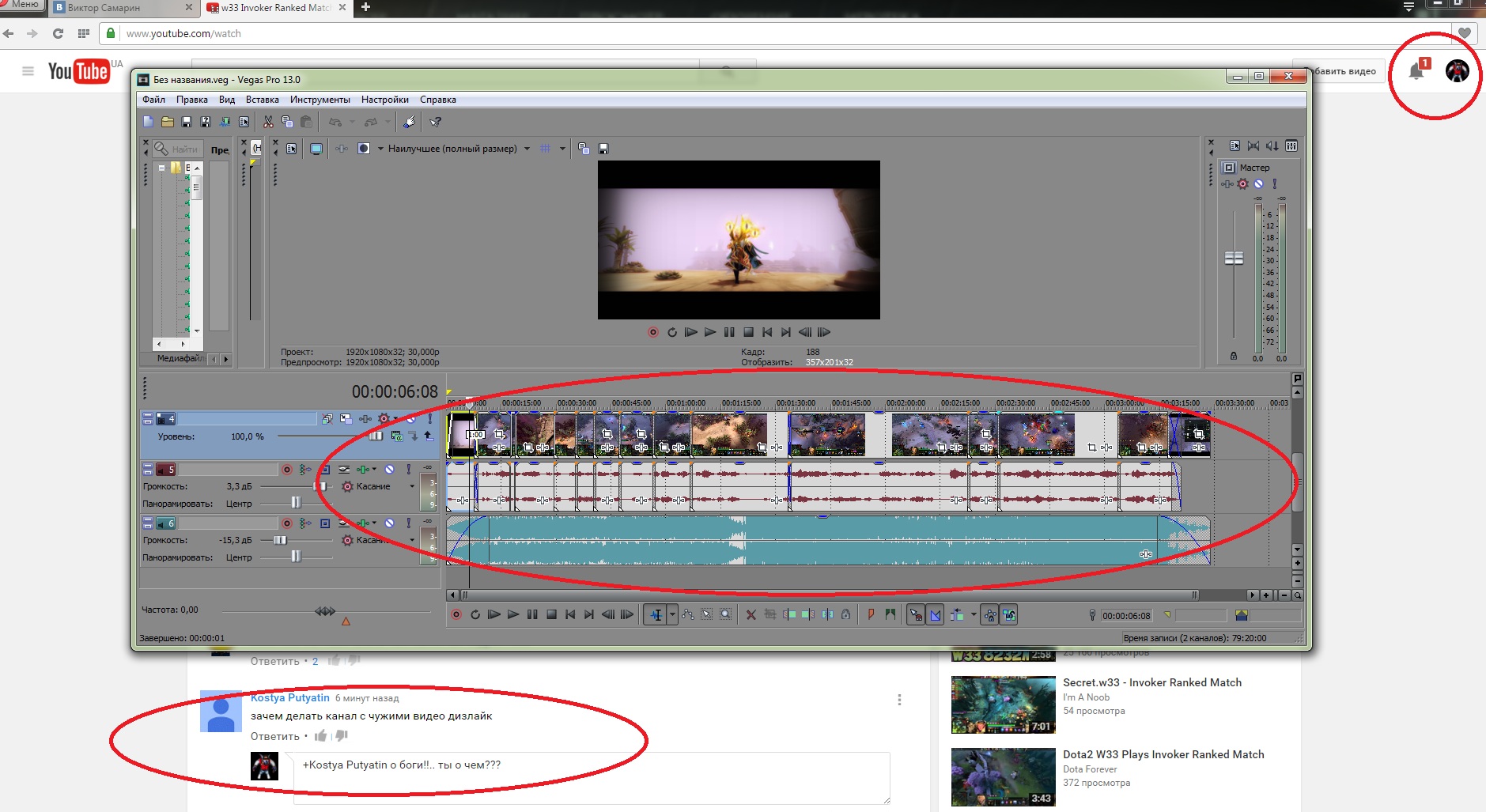Image resolution: width=1486 pixels, height=812 pixels.
Task: Delete selection with the red X icon
Action: pyautogui.click(x=751, y=614)
